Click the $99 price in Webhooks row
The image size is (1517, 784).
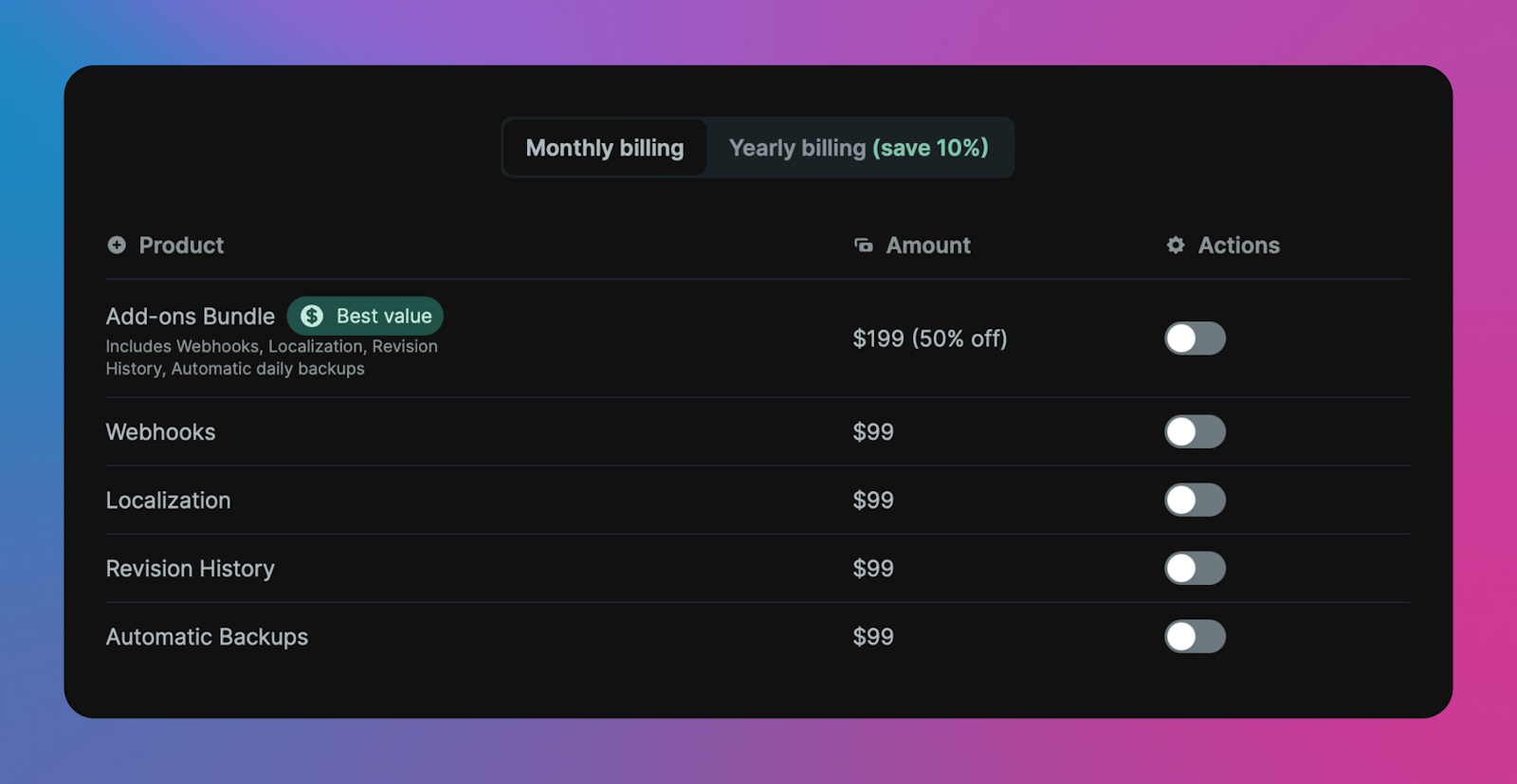point(873,432)
